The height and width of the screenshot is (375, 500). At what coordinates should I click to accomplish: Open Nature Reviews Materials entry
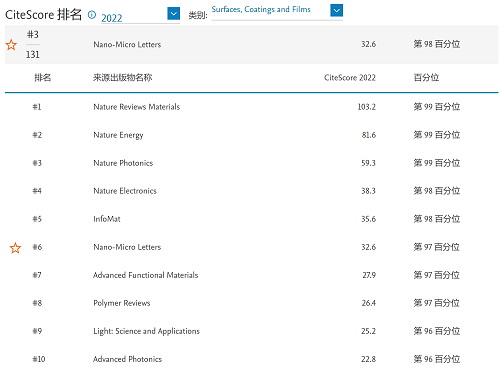tap(137, 107)
